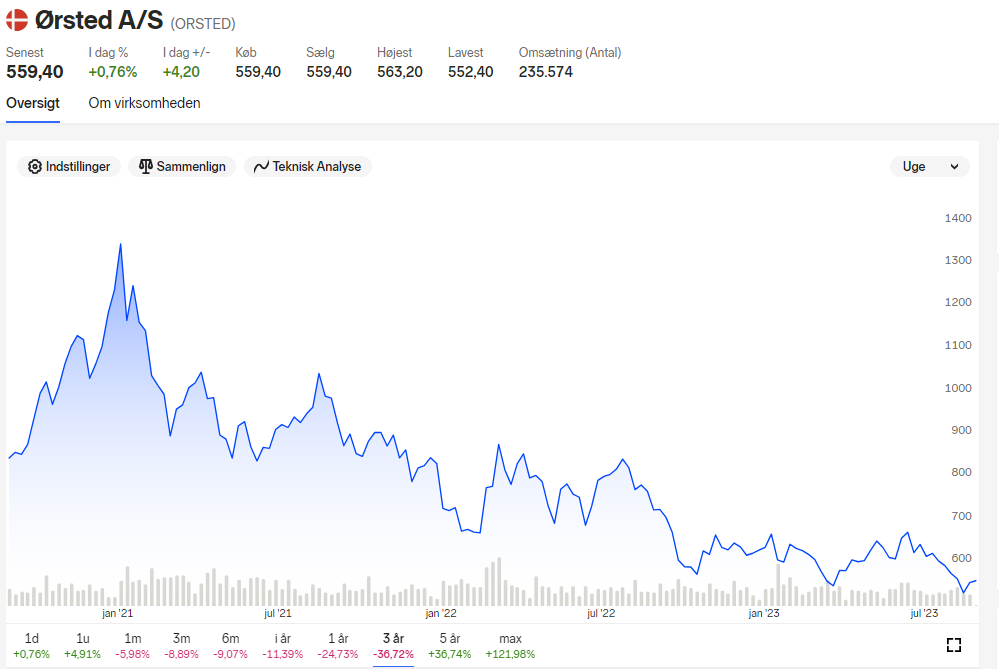Click the jan '21 axis label
The image size is (999, 669).
[117, 613]
